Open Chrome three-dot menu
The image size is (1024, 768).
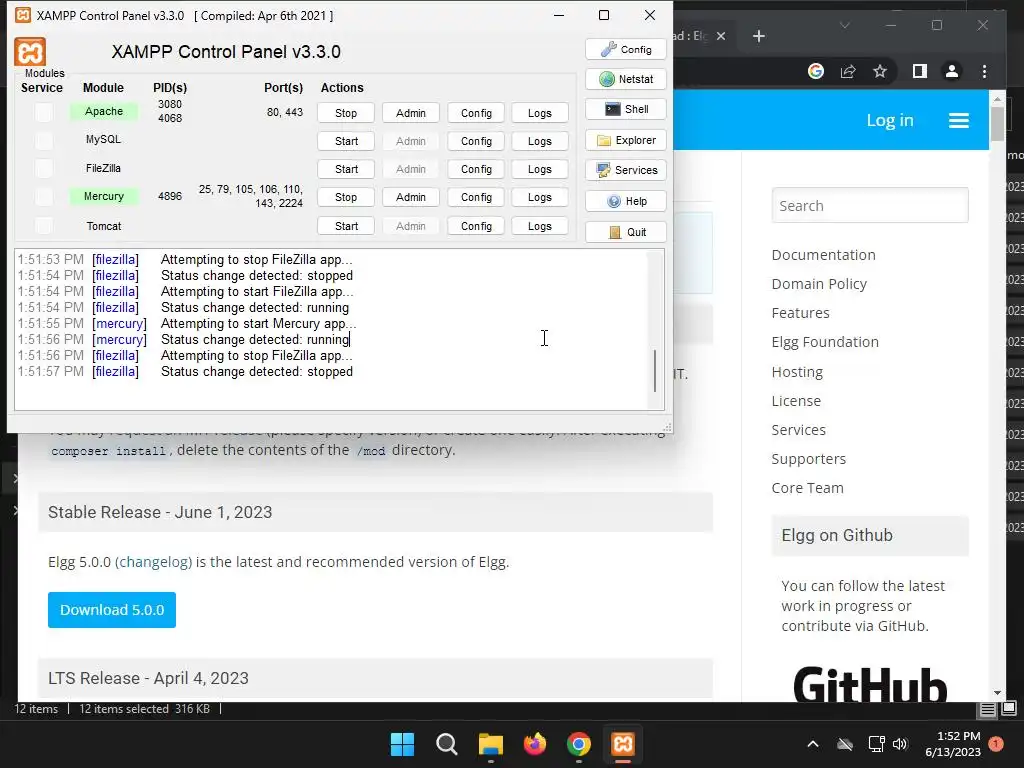984,71
